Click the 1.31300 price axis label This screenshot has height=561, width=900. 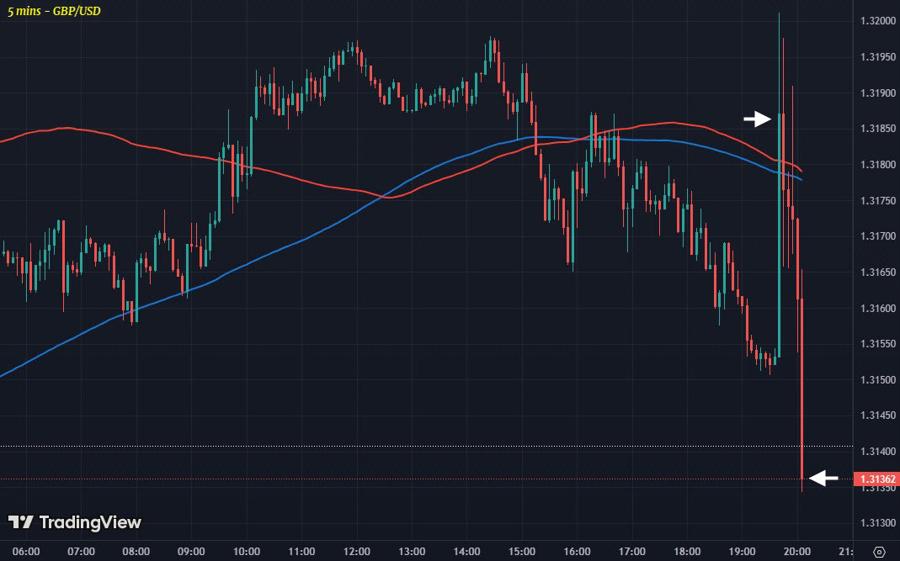click(878, 523)
